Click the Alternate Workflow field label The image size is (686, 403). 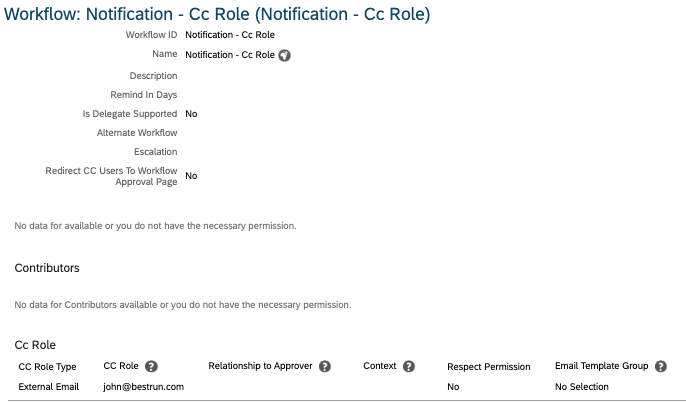137,133
